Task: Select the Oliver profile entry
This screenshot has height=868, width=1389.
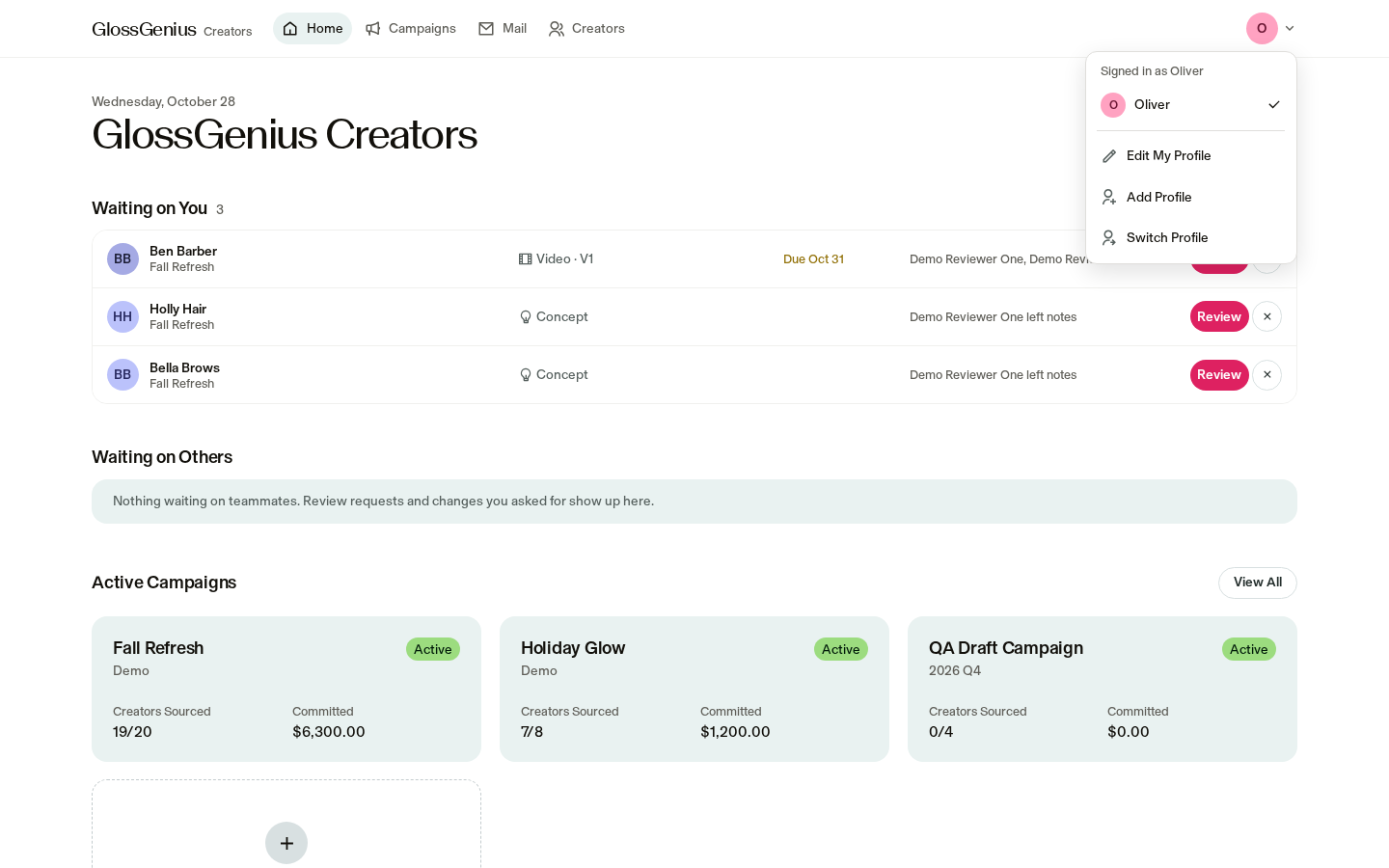Action: [x=1190, y=104]
